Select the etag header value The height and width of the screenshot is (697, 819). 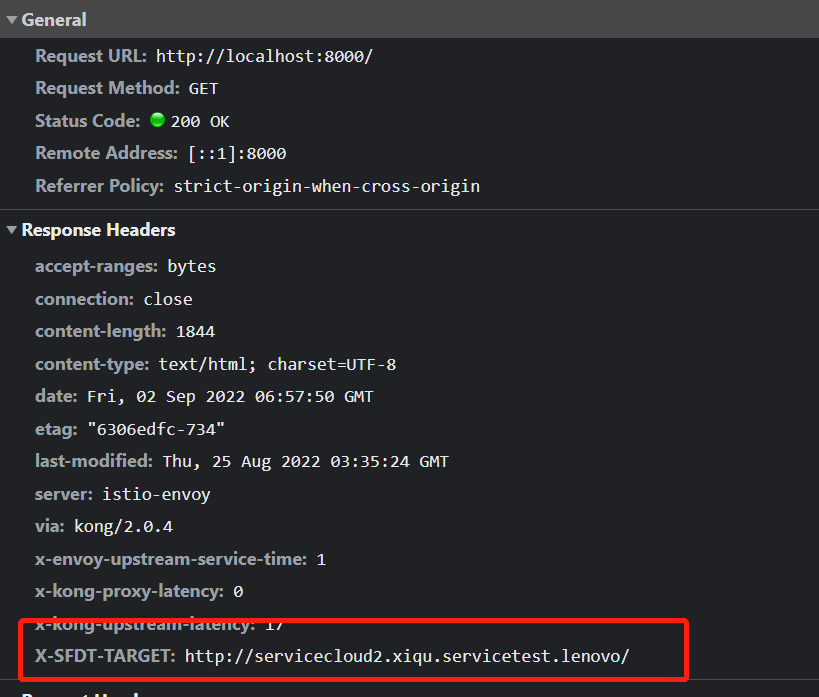(156, 429)
